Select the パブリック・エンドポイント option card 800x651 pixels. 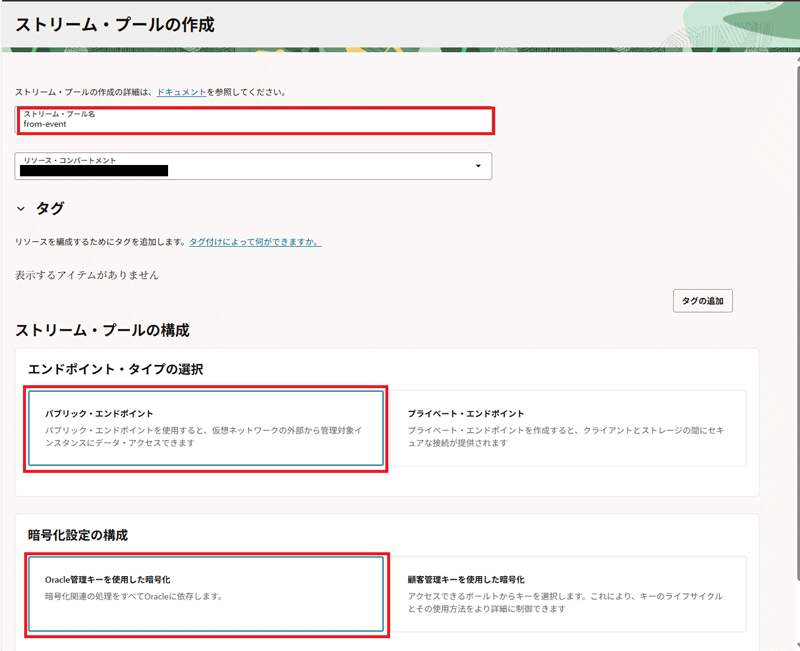205,428
